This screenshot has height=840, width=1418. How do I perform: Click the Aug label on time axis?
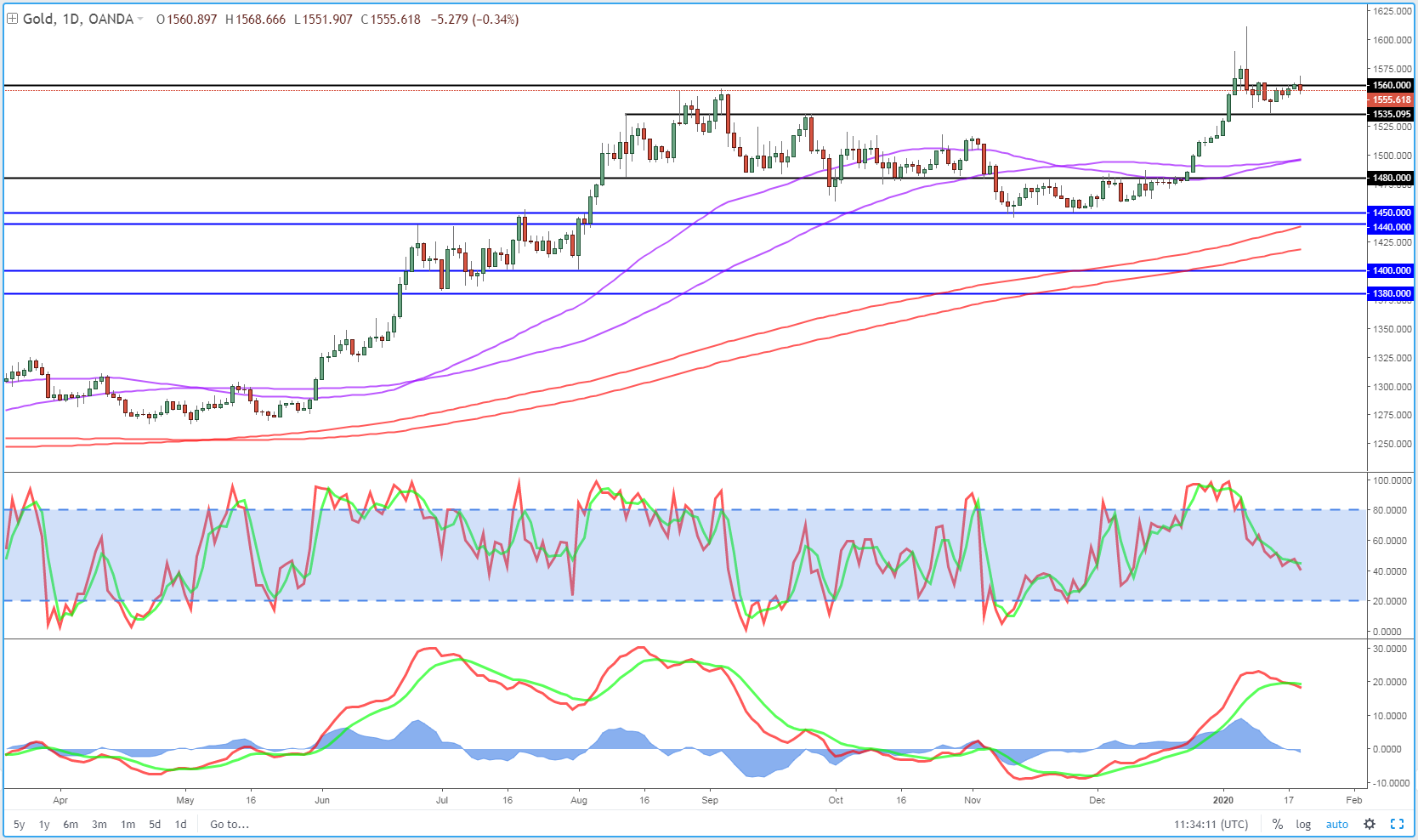pyautogui.click(x=579, y=800)
